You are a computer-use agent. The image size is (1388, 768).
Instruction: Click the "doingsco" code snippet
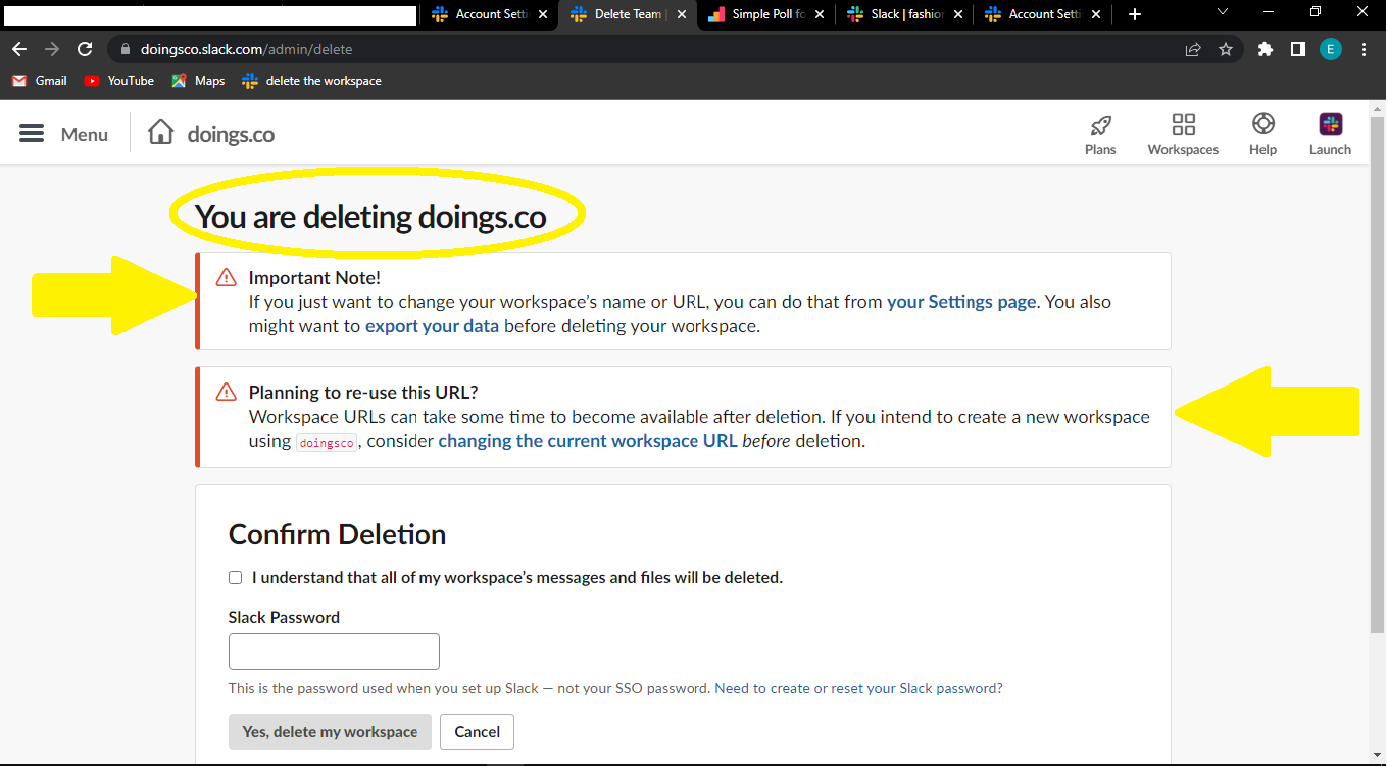point(327,442)
